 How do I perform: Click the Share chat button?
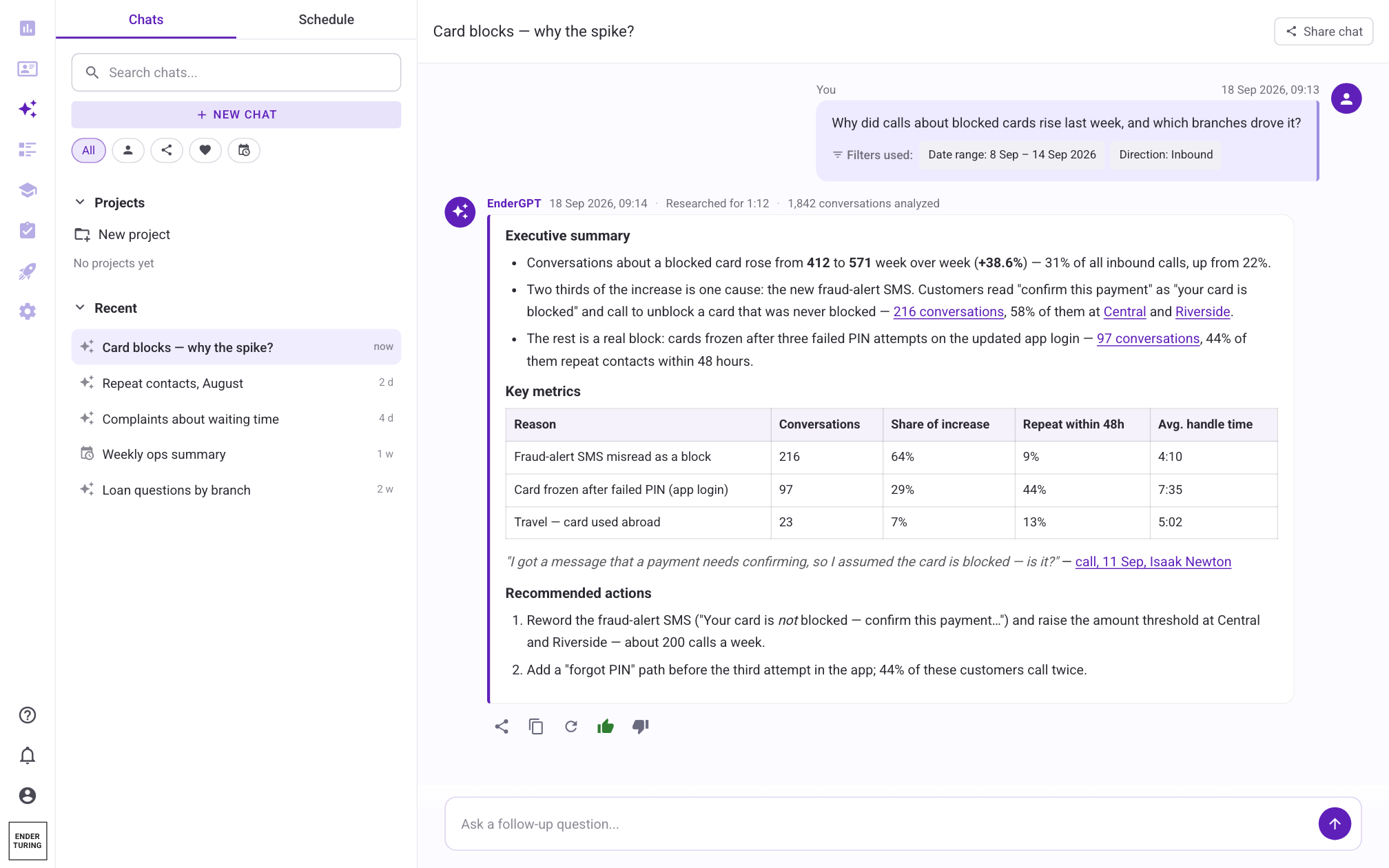1324,32
